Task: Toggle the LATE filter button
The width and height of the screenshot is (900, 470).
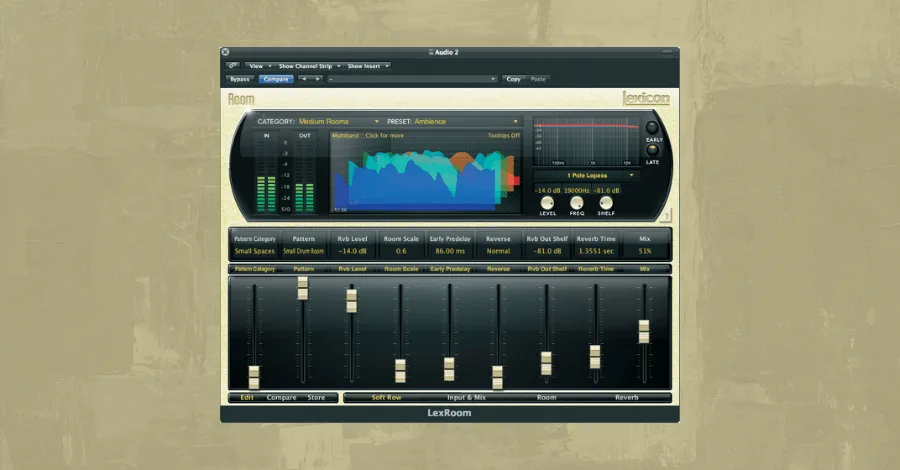Action: point(652,150)
